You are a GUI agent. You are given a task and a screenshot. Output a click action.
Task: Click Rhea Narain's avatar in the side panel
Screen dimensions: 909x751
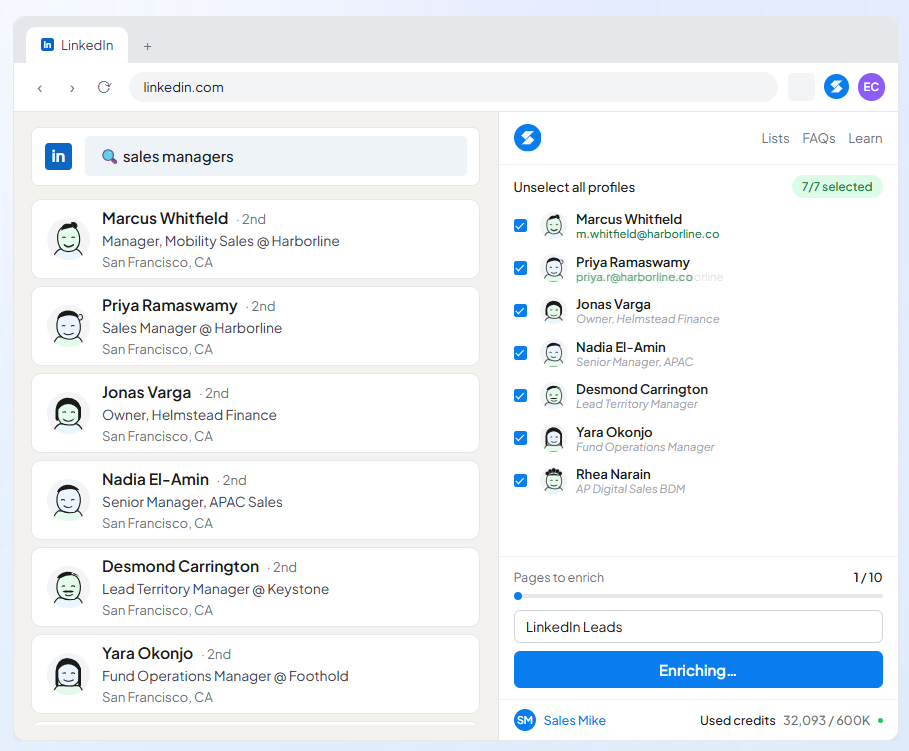(x=554, y=481)
